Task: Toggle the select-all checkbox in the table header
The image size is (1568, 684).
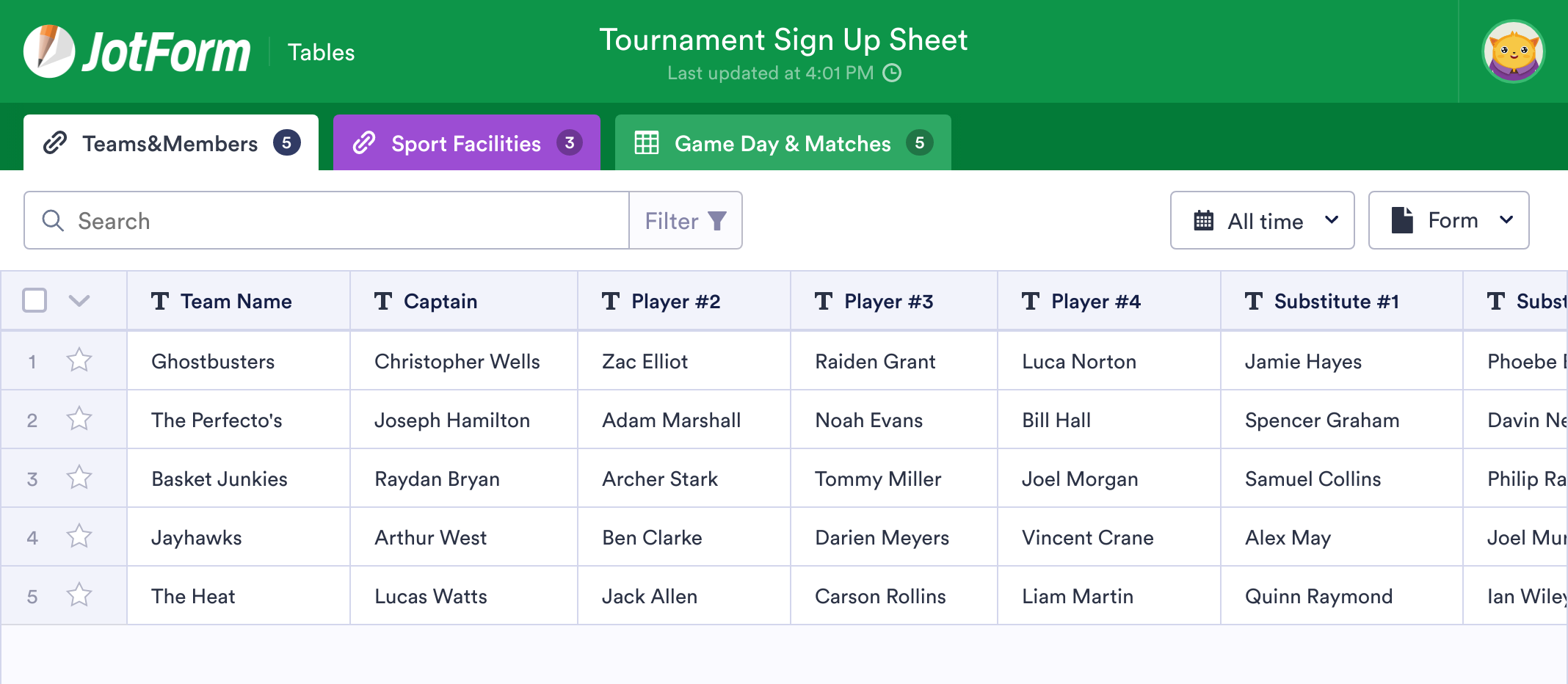Action: click(x=34, y=300)
